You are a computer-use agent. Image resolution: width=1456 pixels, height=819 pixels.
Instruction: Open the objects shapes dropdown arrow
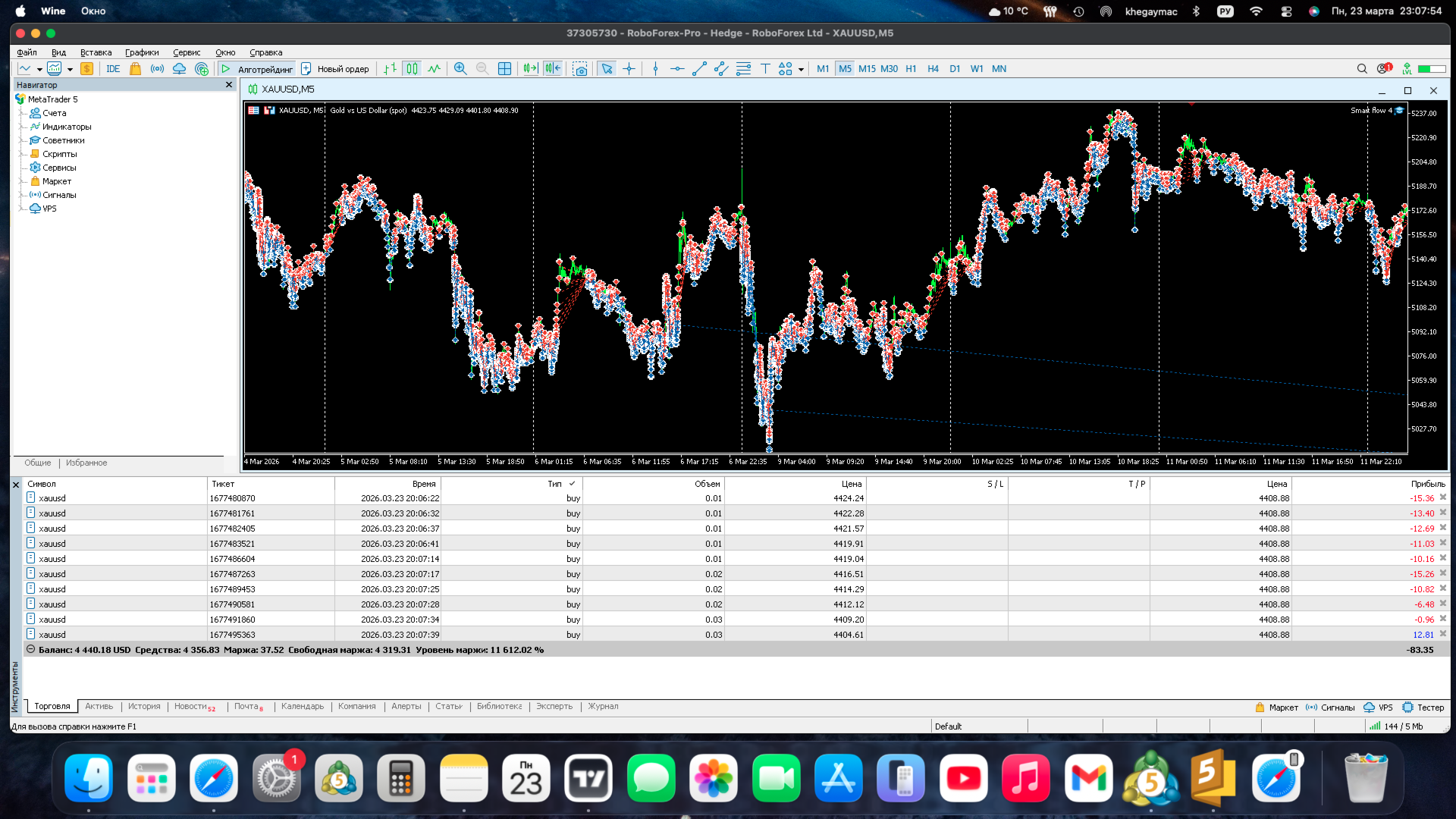(x=801, y=70)
